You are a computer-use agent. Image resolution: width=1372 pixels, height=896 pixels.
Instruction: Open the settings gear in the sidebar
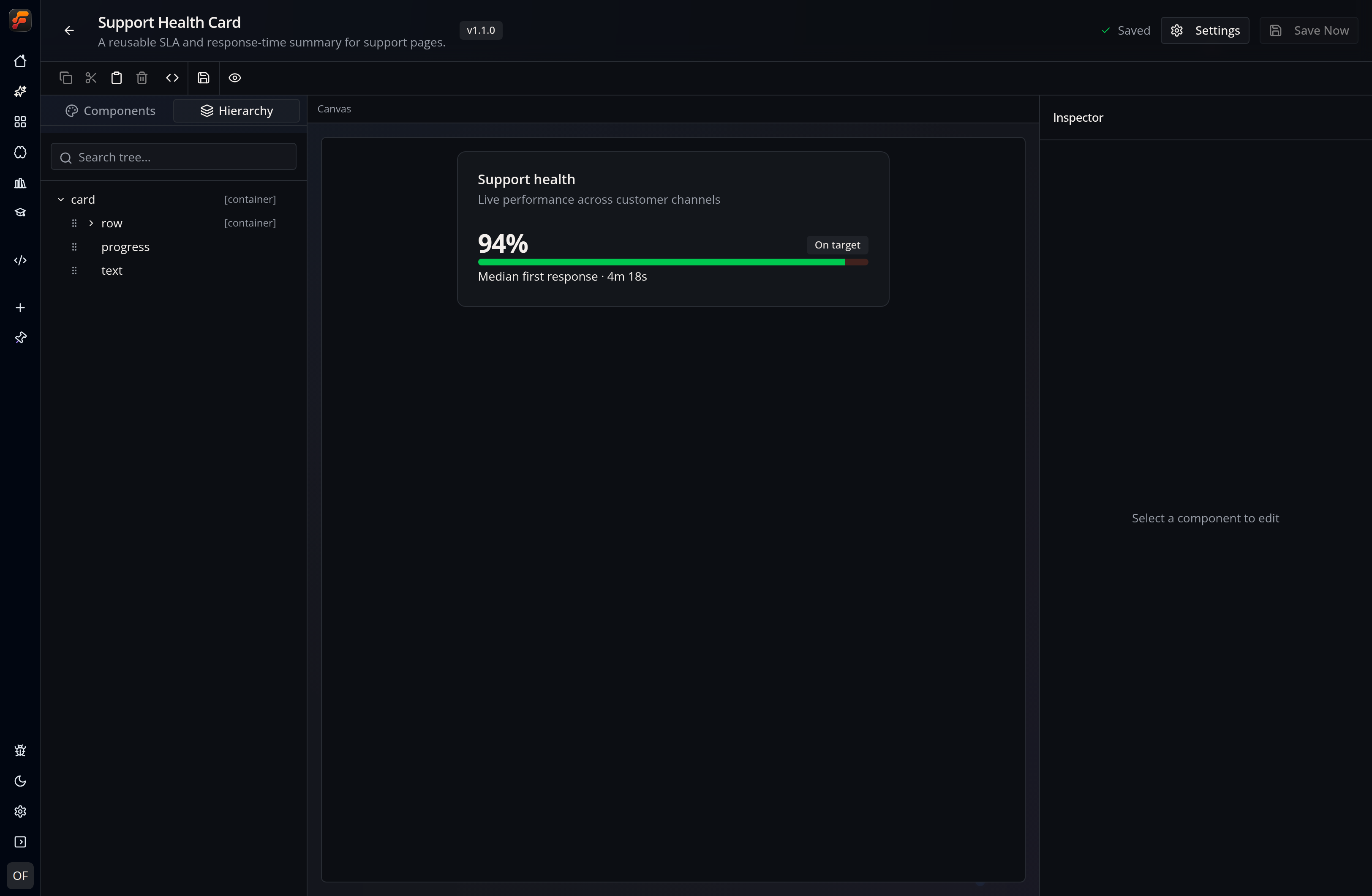(x=20, y=812)
